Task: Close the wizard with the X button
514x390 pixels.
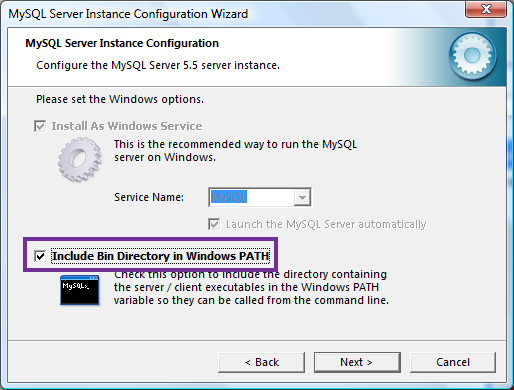Action: click(x=486, y=9)
